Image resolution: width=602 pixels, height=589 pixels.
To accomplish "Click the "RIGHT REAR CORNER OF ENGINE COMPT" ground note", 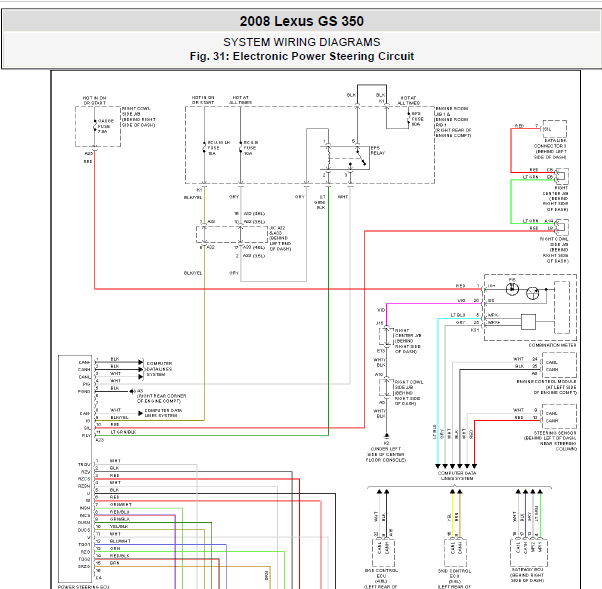I will point(162,399).
